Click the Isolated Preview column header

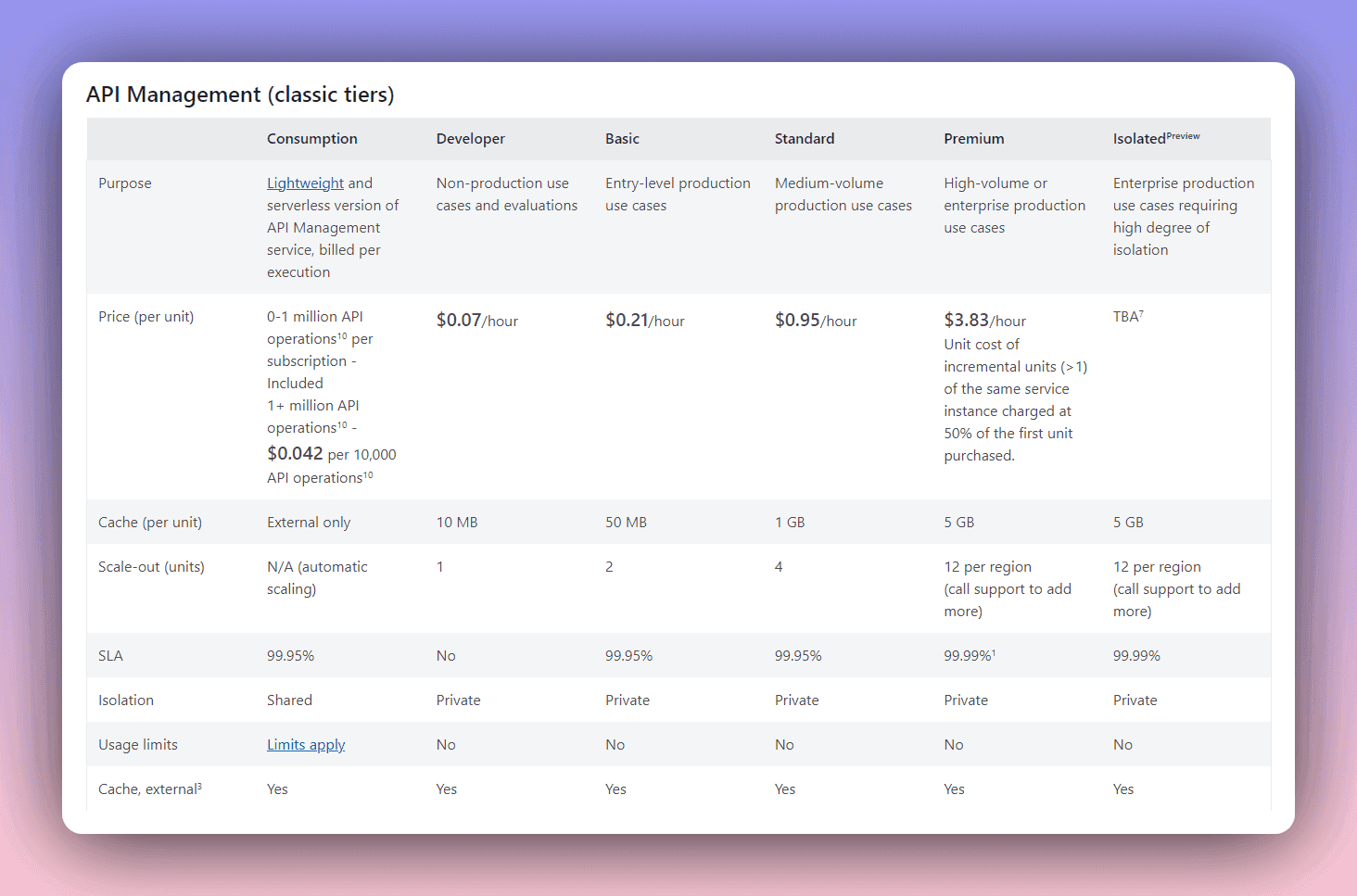(x=1155, y=139)
